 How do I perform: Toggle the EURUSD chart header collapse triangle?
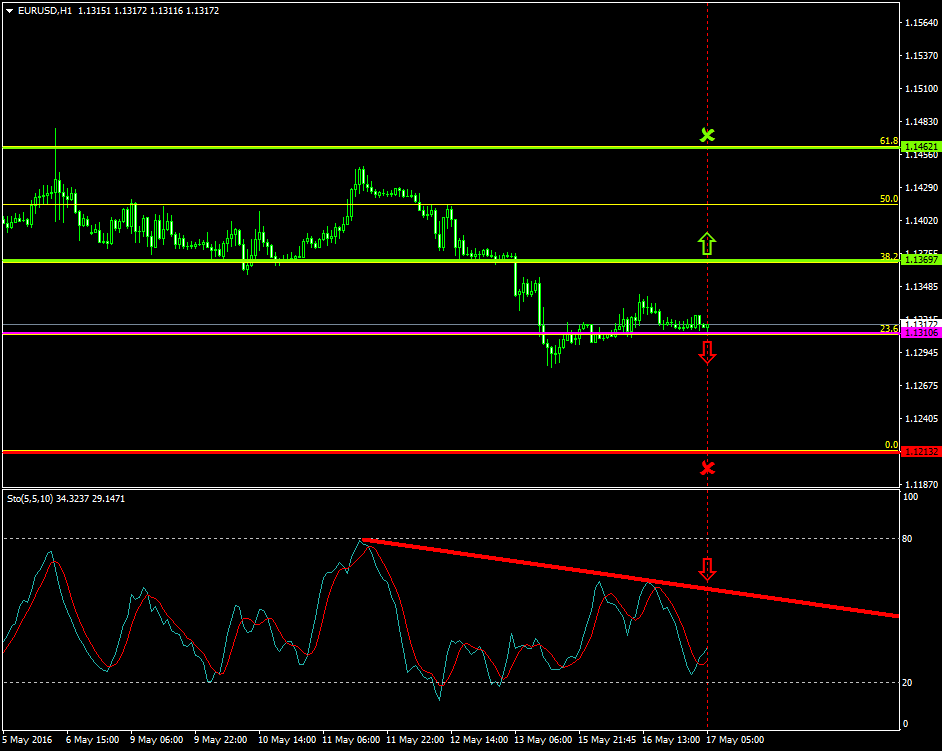(x=10, y=9)
